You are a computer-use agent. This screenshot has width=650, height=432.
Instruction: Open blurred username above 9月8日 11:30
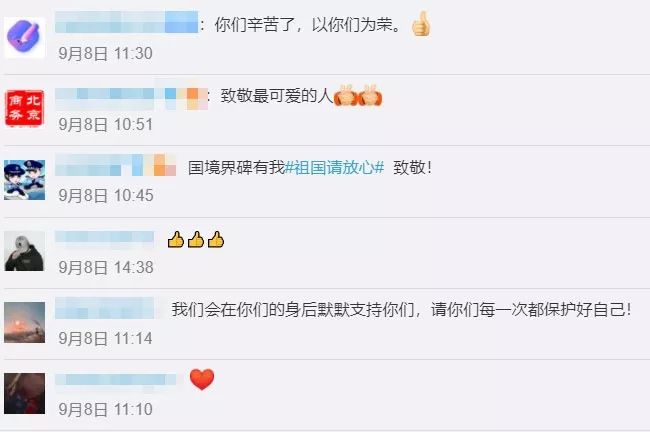(x=126, y=22)
